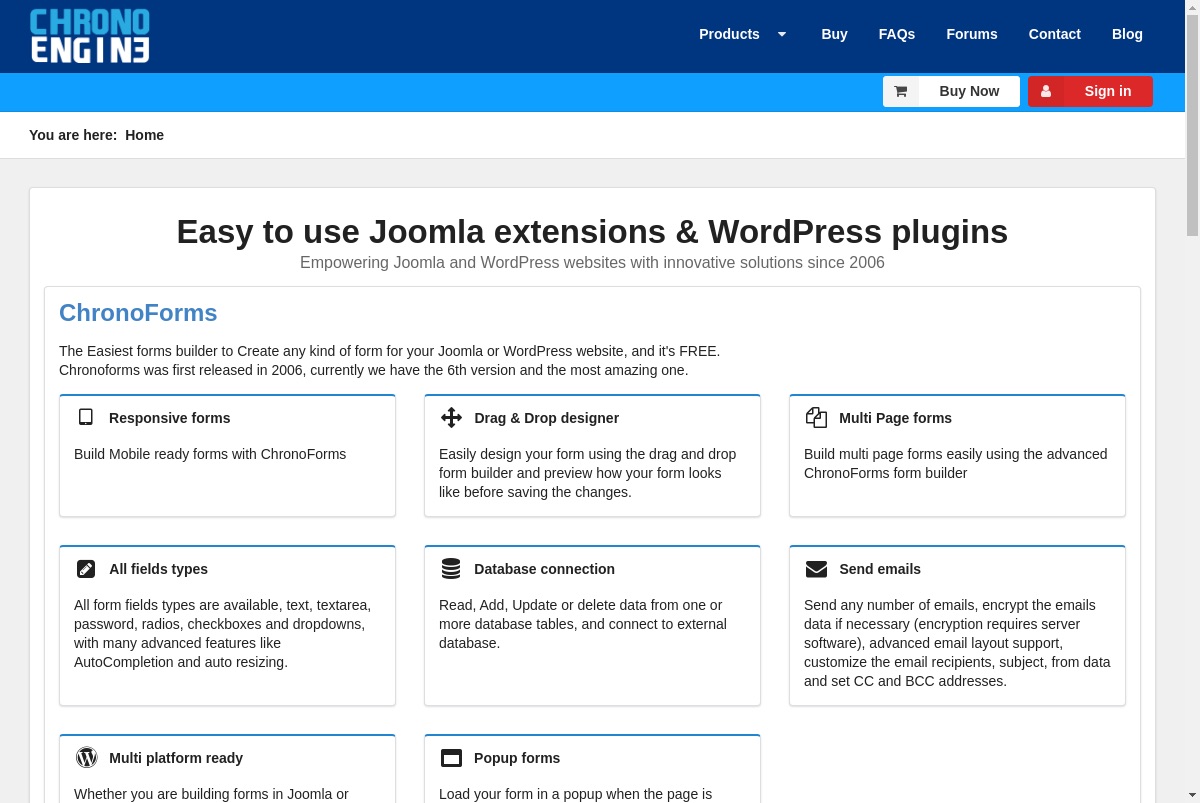Click the page vertical scrollbar thumb
Image resolution: width=1200 pixels, height=803 pixels.
(1192, 125)
